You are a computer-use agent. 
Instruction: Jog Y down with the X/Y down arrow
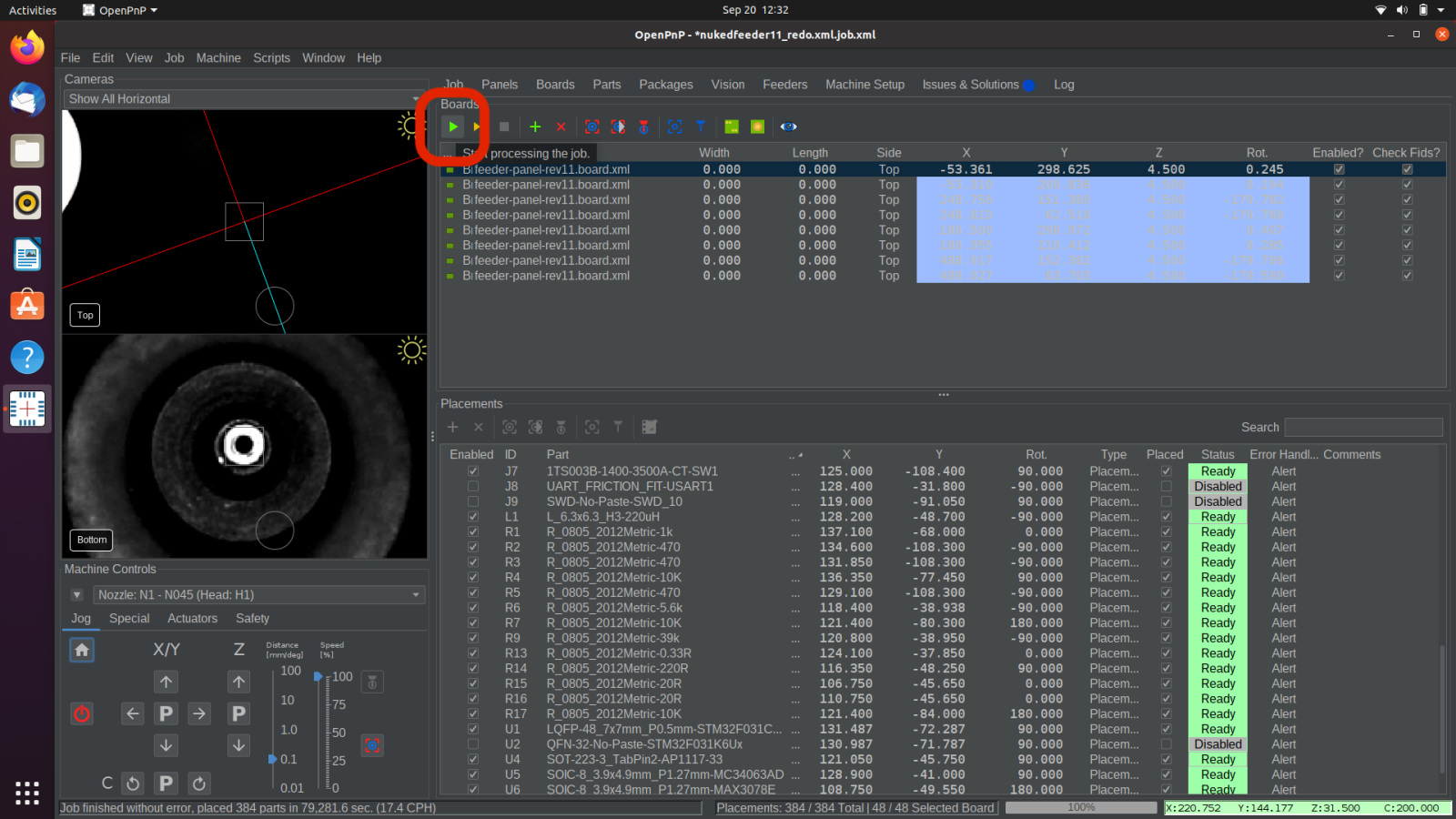pos(166,745)
